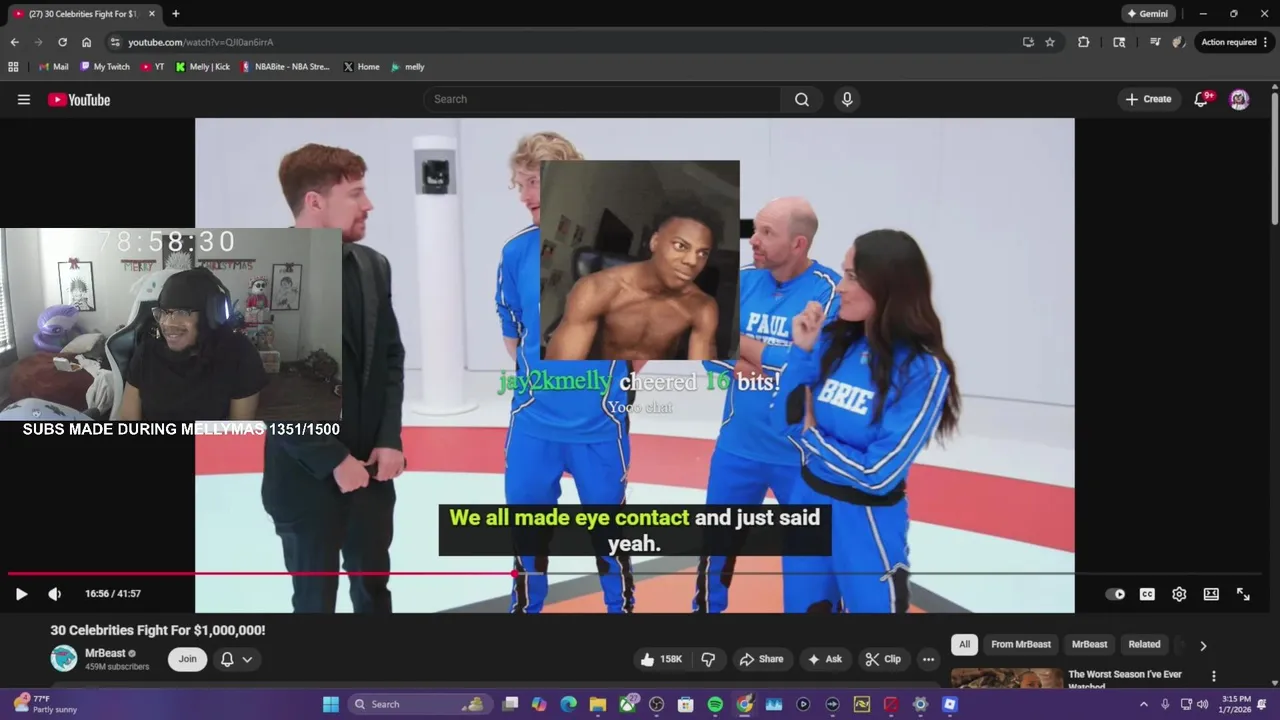The width and height of the screenshot is (1280, 720).
Task: Select the All filter chip
Action: click(964, 645)
